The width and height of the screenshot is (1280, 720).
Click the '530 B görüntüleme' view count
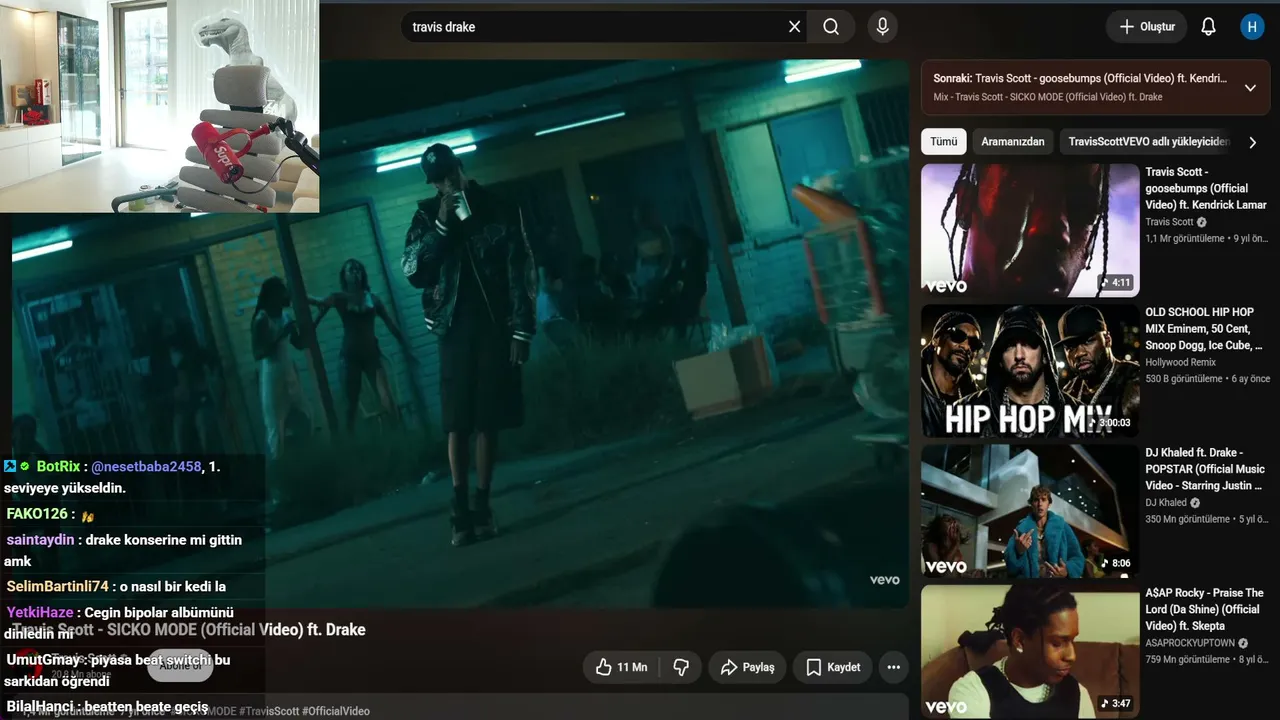[1184, 379]
